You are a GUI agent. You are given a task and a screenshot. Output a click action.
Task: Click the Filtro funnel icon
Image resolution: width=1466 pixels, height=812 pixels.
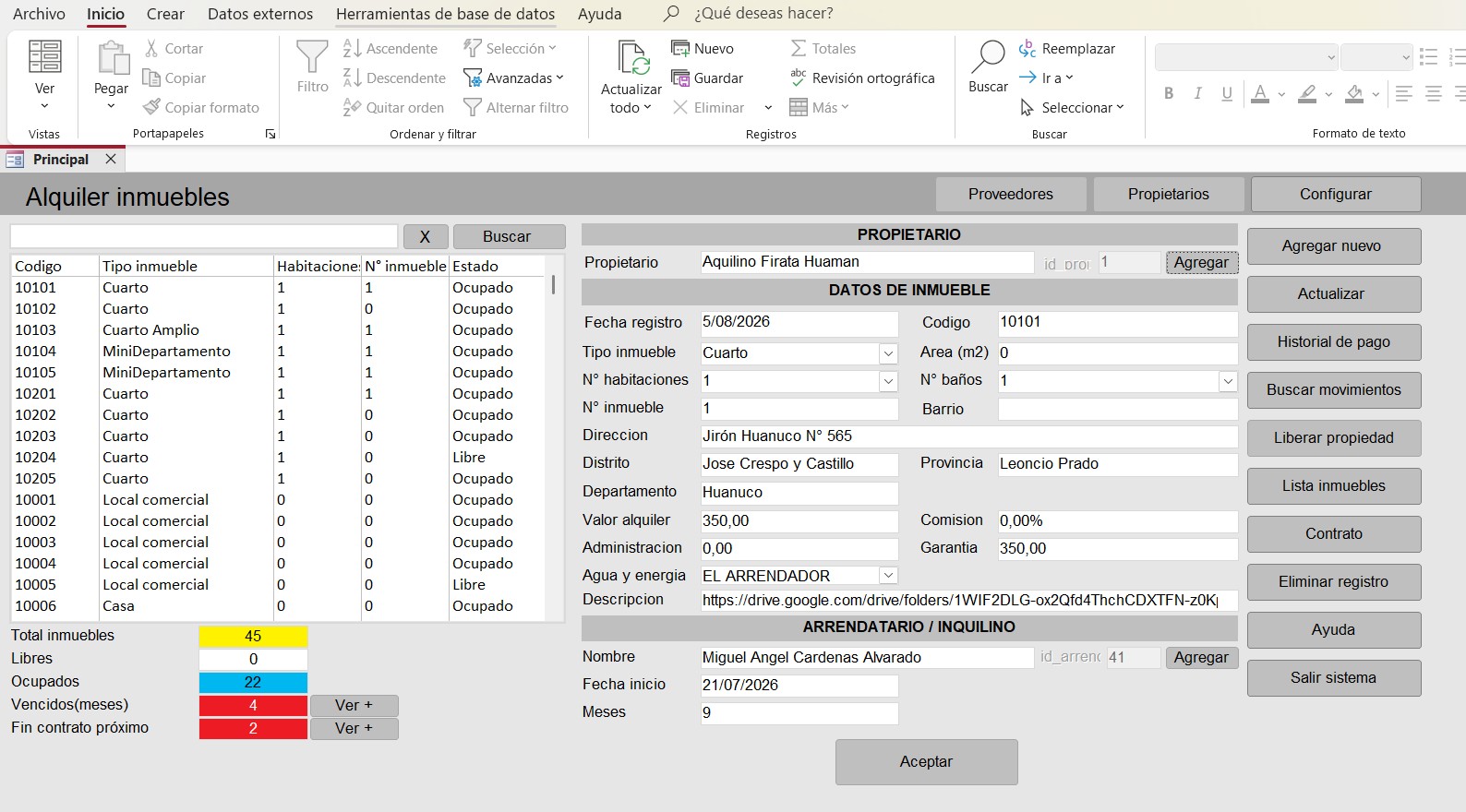[x=312, y=57]
